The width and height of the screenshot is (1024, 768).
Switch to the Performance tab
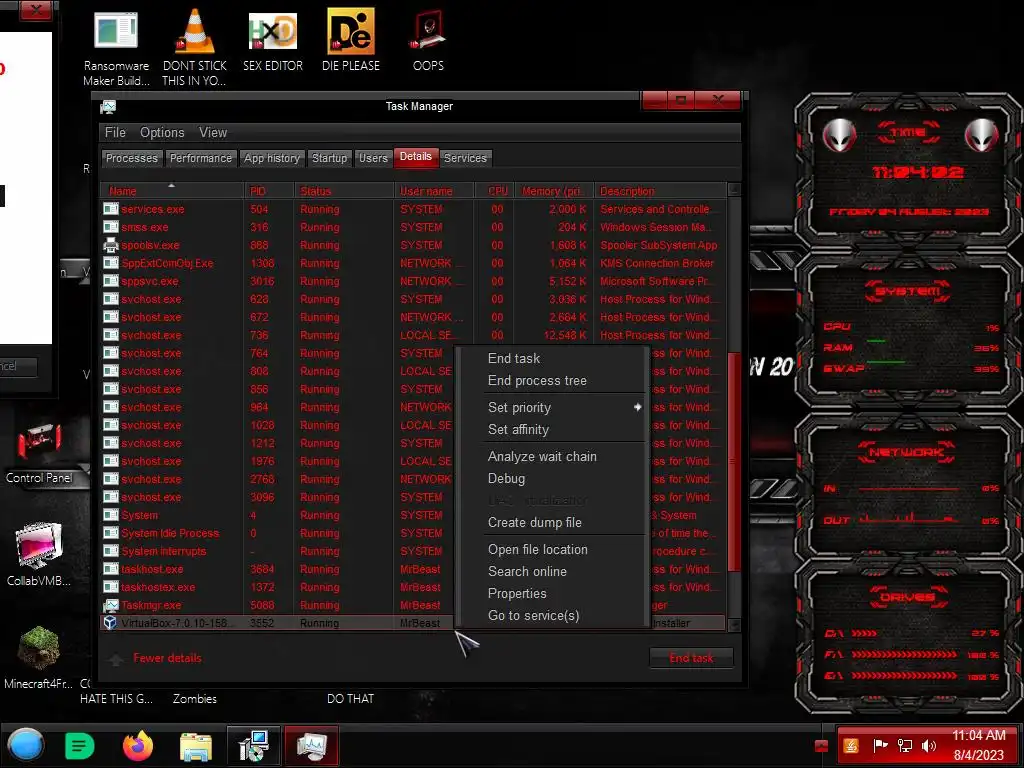click(200, 158)
